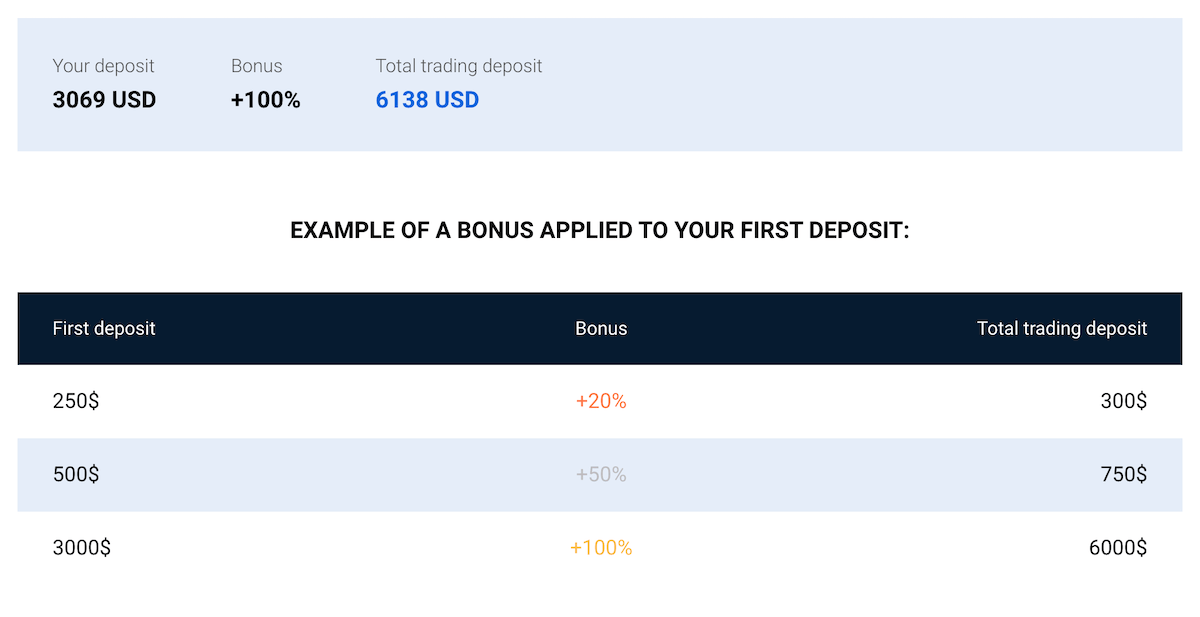This screenshot has height=617, width=1200.
Task: Click the 'Bonus' label in summary panel
Action: tap(257, 66)
